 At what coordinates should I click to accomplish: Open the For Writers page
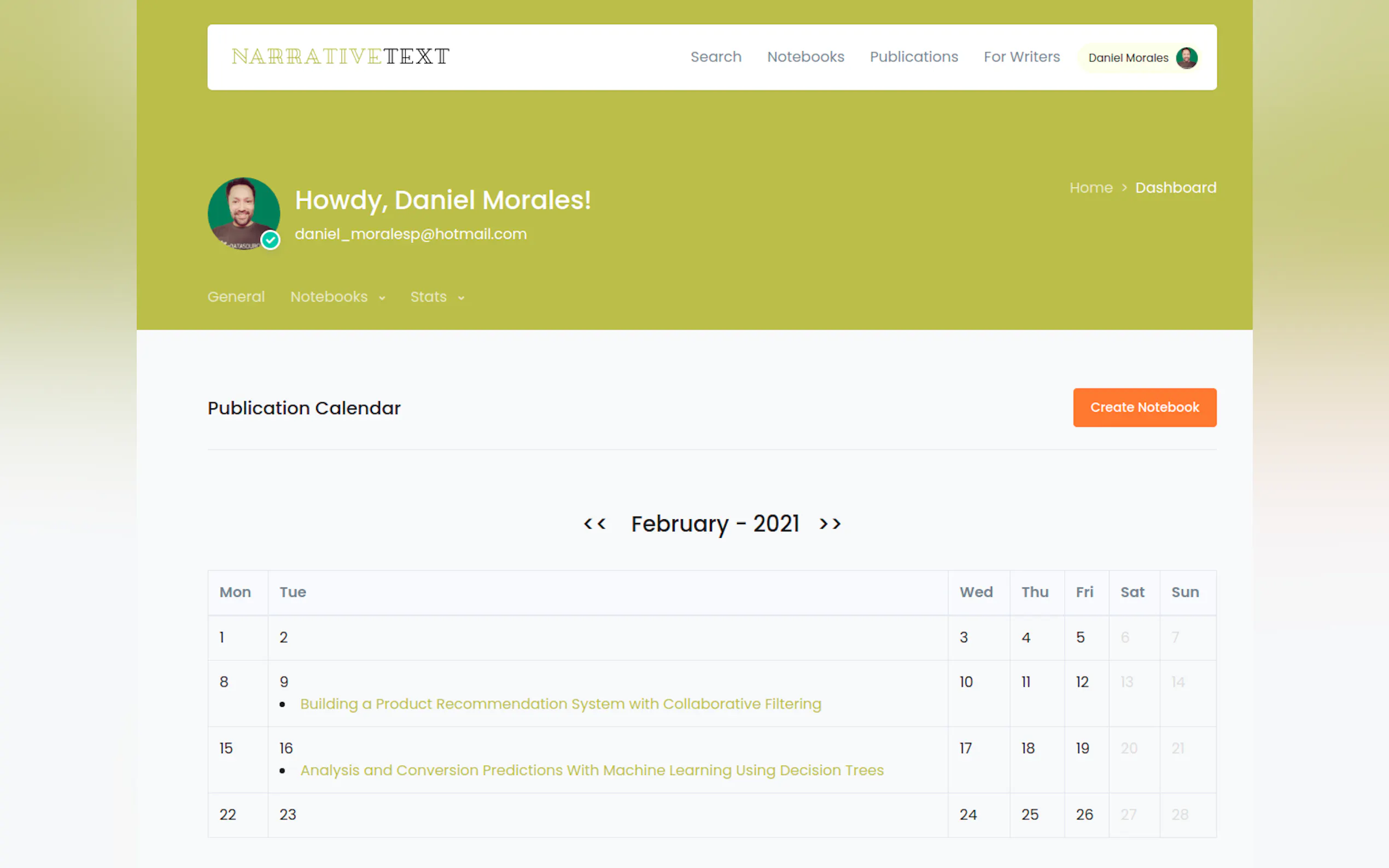(x=1021, y=57)
